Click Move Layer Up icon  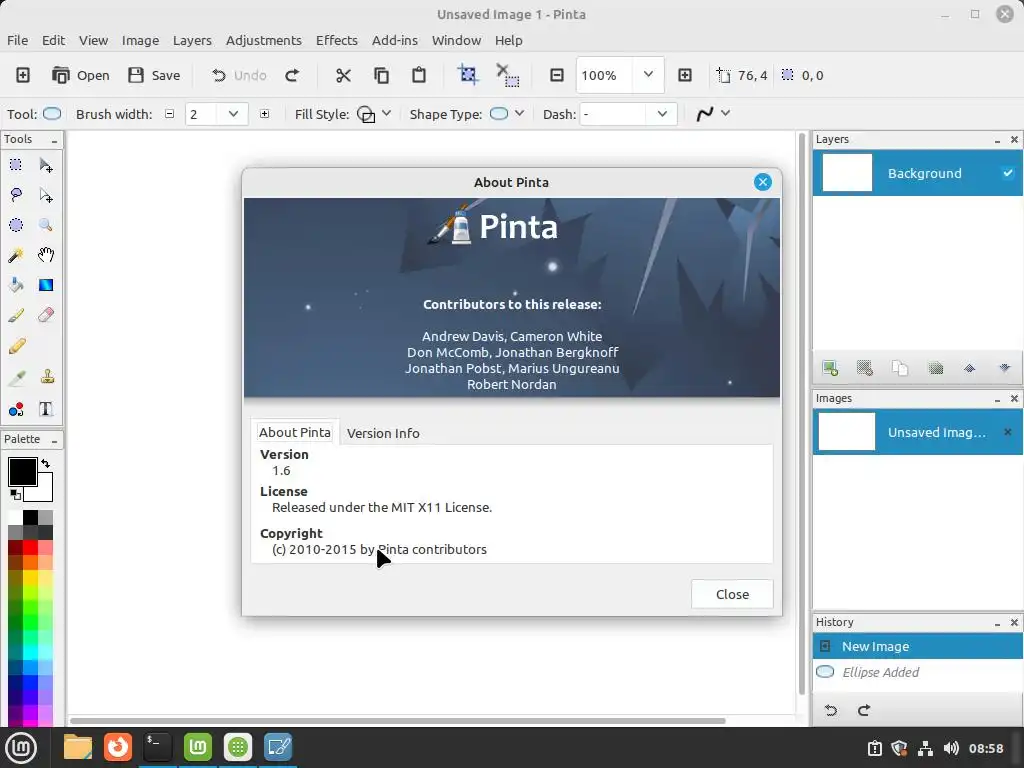(x=970, y=368)
